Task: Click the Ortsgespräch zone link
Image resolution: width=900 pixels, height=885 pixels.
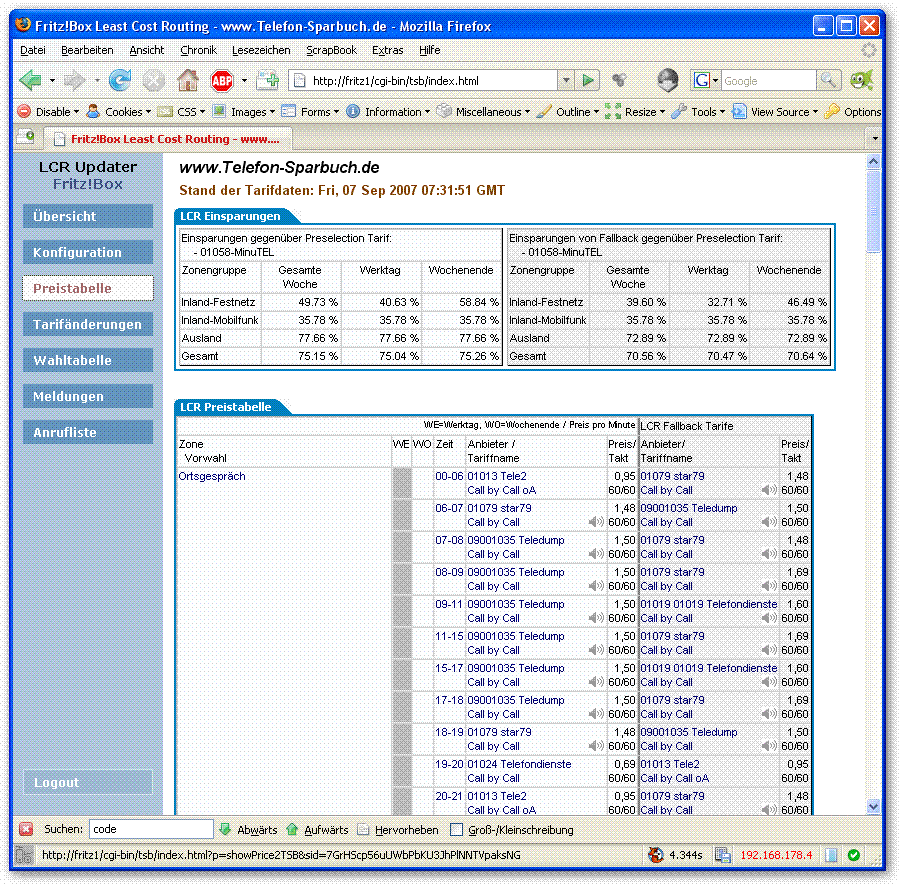Action: click(212, 476)
